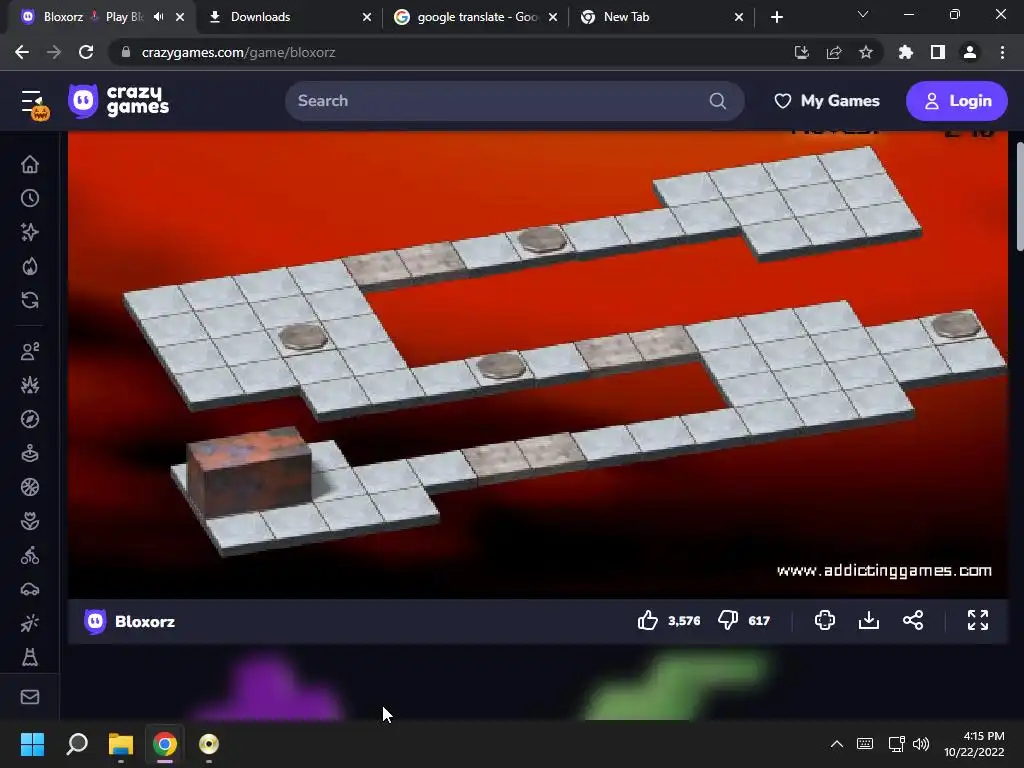Share the Bloxorz game

(x=913, y=620)
